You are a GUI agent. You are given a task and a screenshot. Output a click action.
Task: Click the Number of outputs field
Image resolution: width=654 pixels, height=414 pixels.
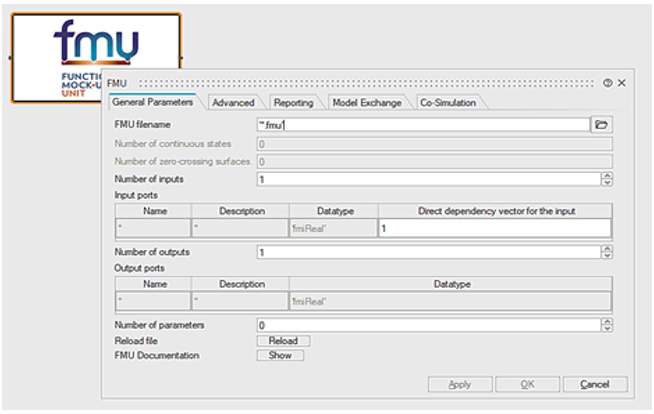[x=427, y=252]
